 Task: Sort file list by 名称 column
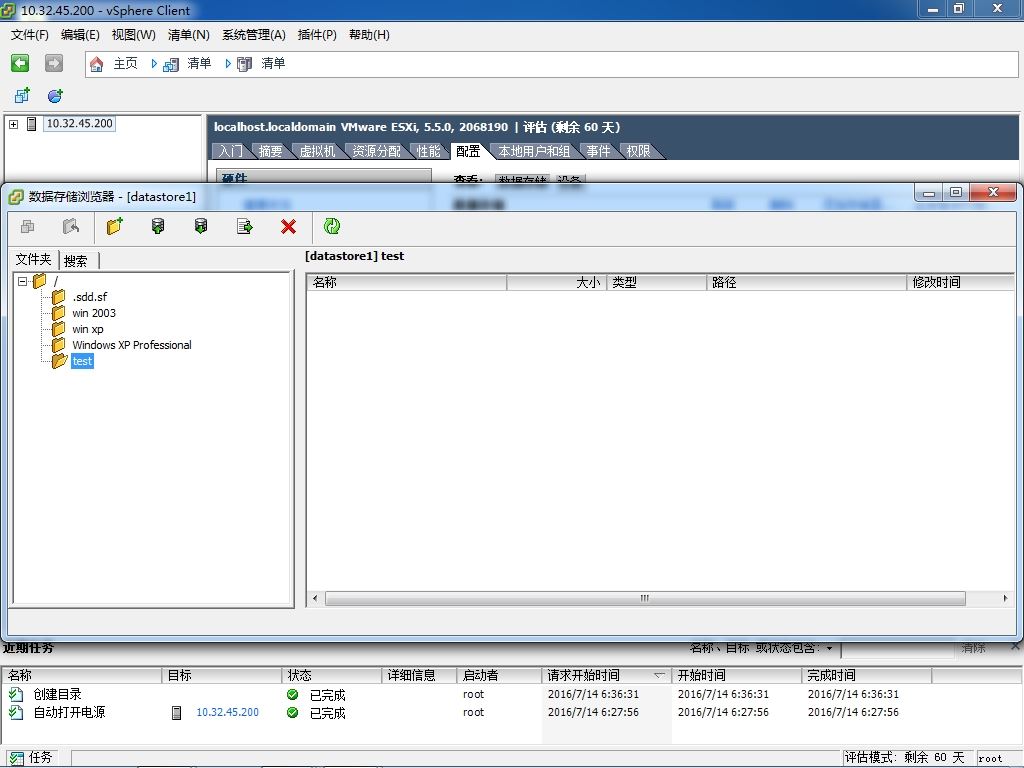pos(406,283)
